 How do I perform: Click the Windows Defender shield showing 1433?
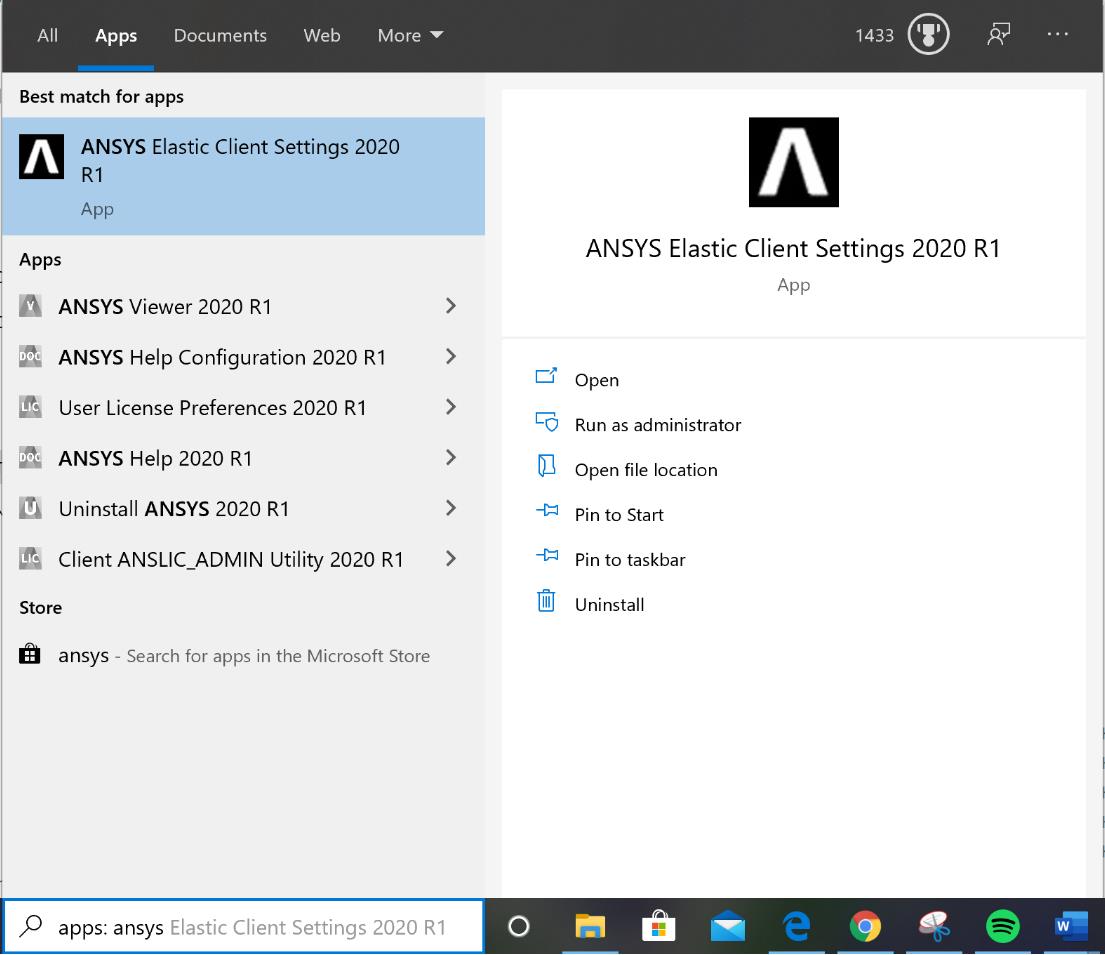928,34
